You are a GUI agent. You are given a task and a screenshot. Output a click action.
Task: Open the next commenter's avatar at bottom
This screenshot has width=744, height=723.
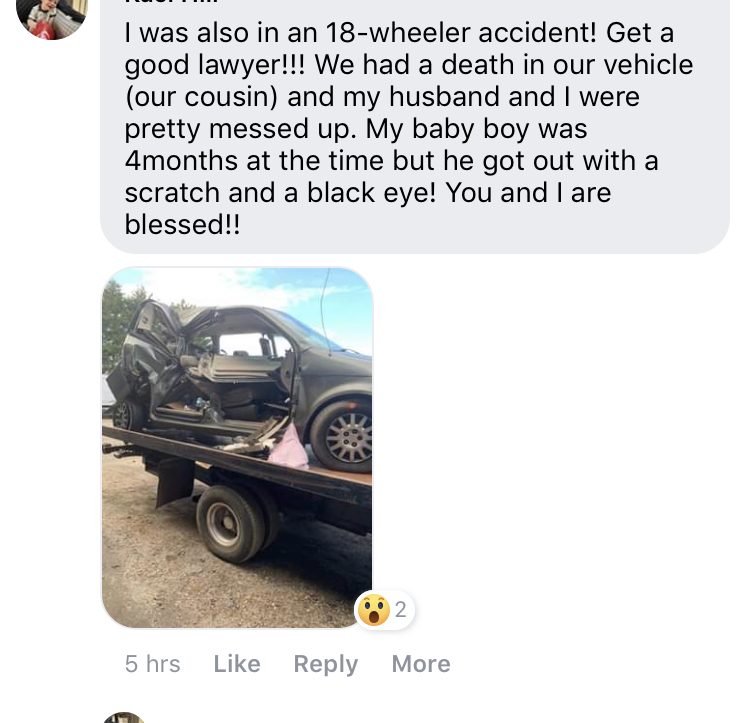coord(124,718)
